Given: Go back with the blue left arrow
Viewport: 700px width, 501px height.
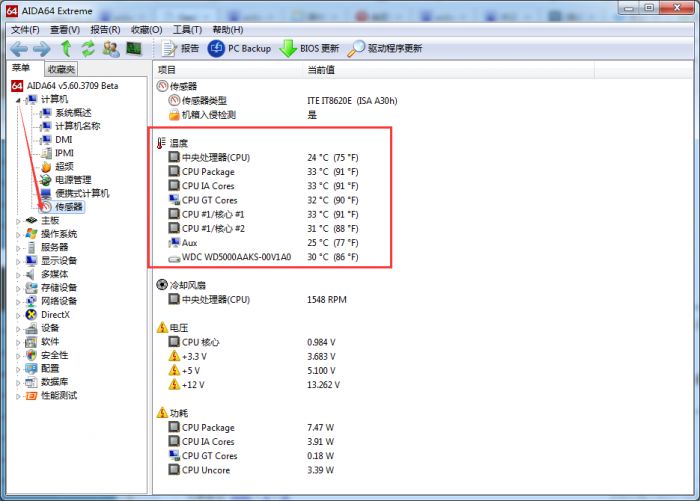Looking at the screenshot, I should coord(19,49).
